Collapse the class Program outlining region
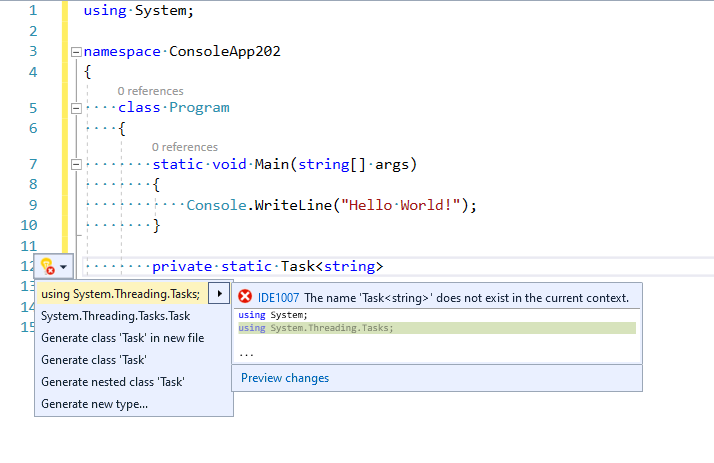 tap(76, 108)
